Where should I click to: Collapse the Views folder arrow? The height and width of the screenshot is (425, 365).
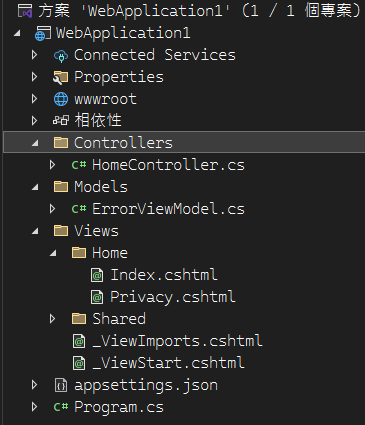tap(35, 231)
